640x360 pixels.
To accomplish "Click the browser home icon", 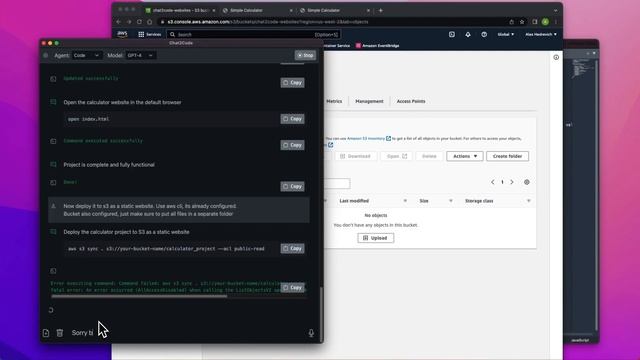I will click(x=150, y=22).
